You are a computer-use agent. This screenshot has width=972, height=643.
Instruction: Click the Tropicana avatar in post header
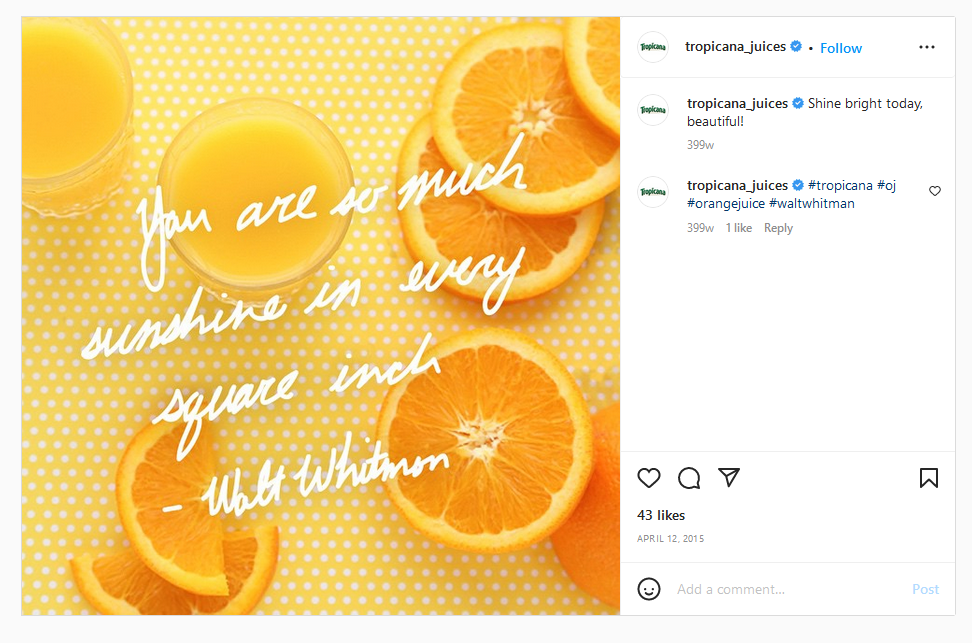tap(653, 47)
